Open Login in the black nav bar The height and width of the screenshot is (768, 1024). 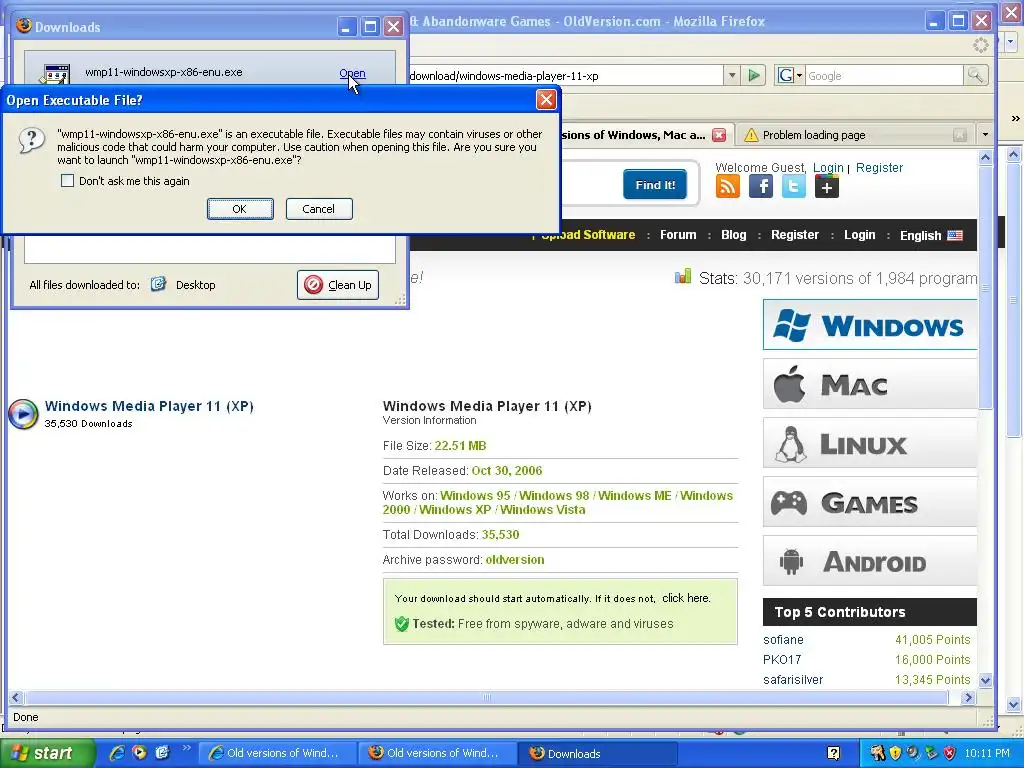click(x=859, y=235)
